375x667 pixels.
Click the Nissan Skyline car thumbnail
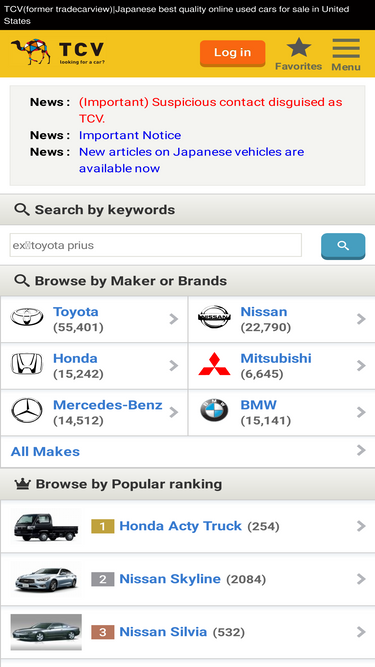[46, 579]
